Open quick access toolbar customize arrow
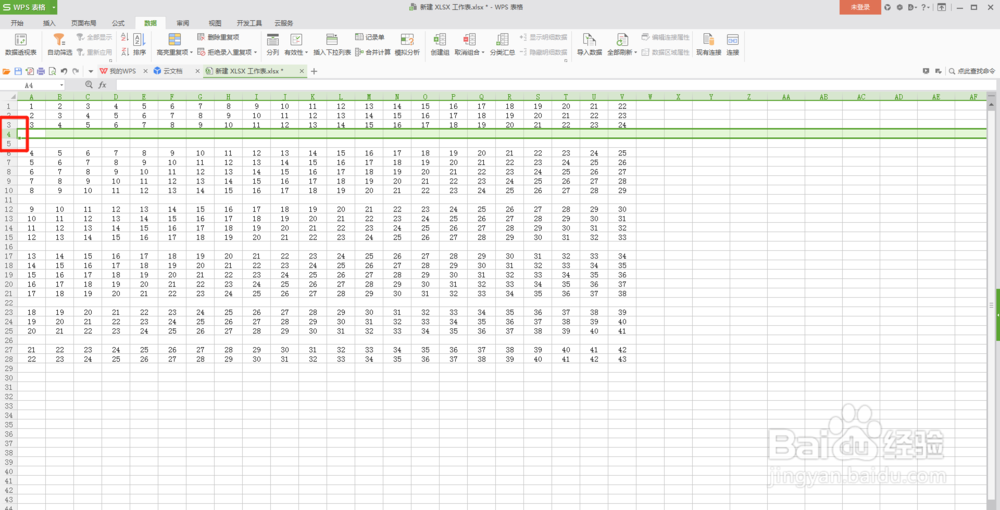The image size is (1000, 510). coord(91,71)
